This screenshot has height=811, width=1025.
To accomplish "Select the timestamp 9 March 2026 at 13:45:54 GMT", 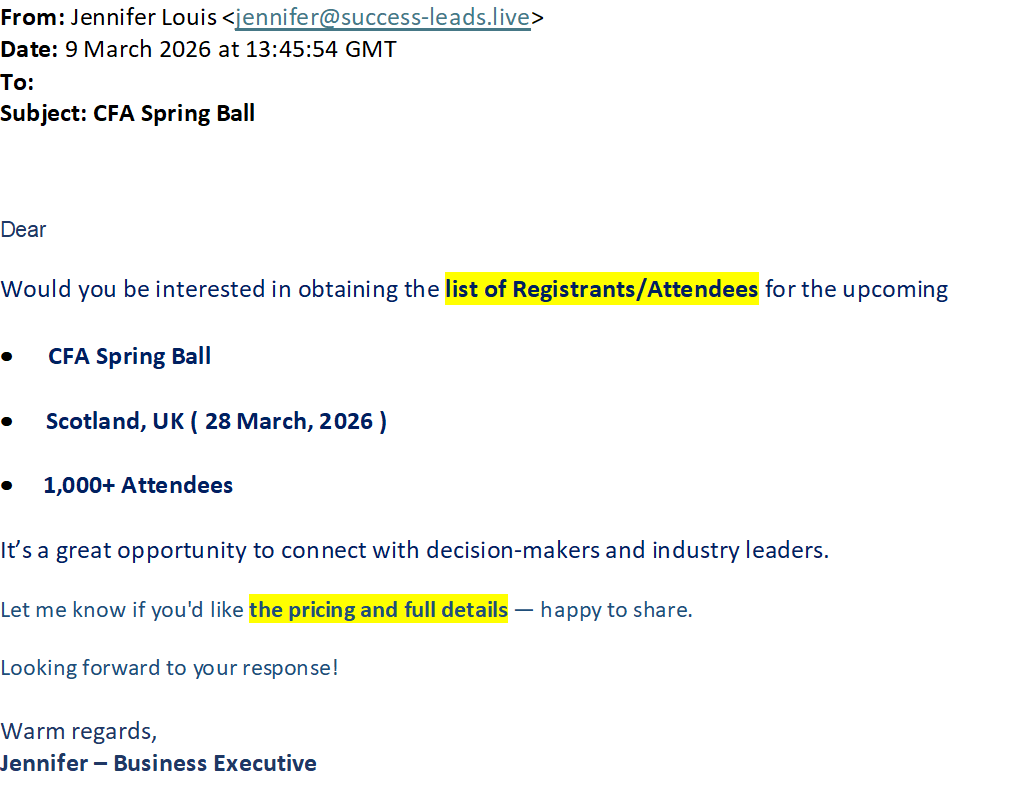I will pos(230,49).
